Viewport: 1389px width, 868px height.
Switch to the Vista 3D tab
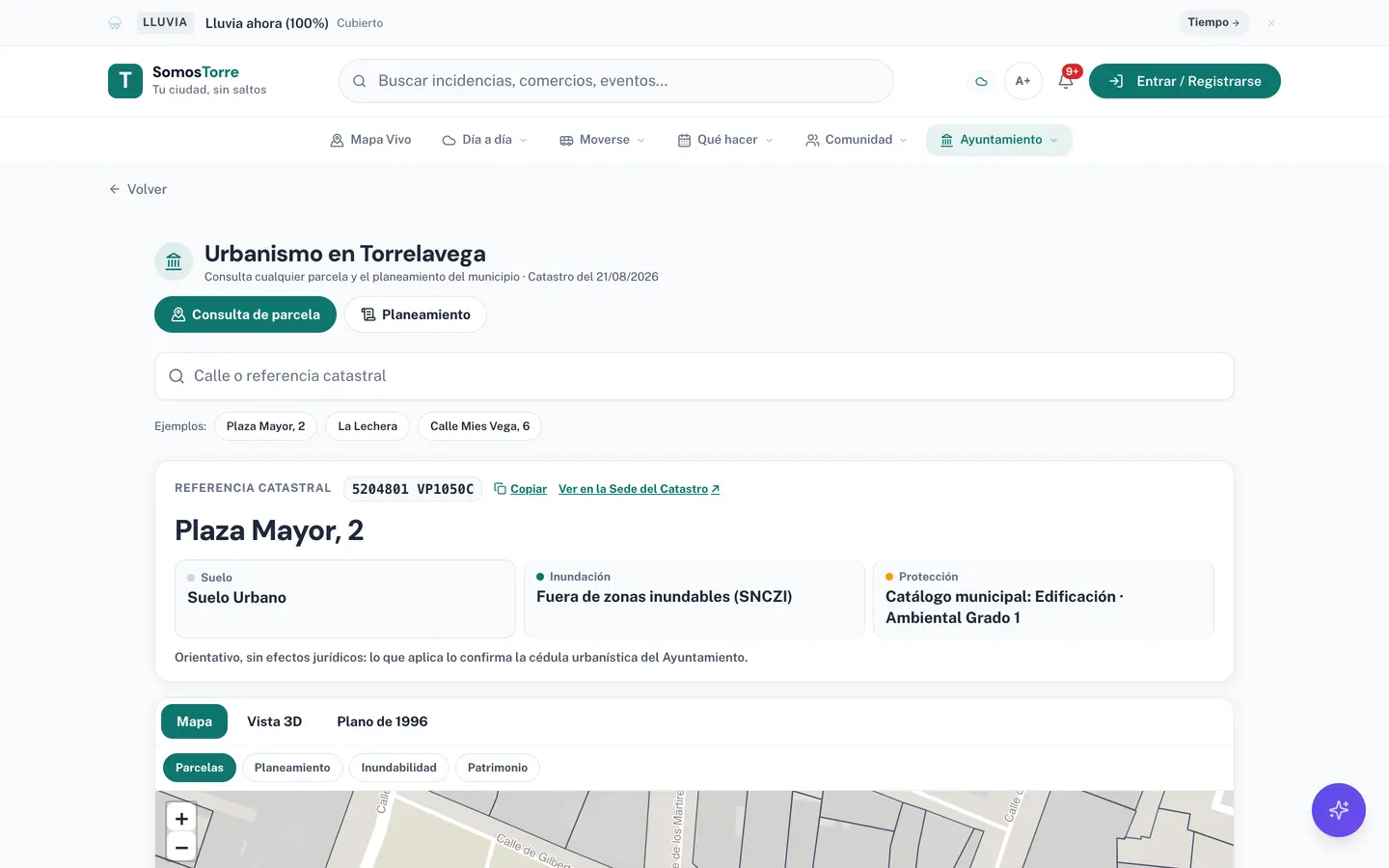pyautogui.click(x=274, y=721)
